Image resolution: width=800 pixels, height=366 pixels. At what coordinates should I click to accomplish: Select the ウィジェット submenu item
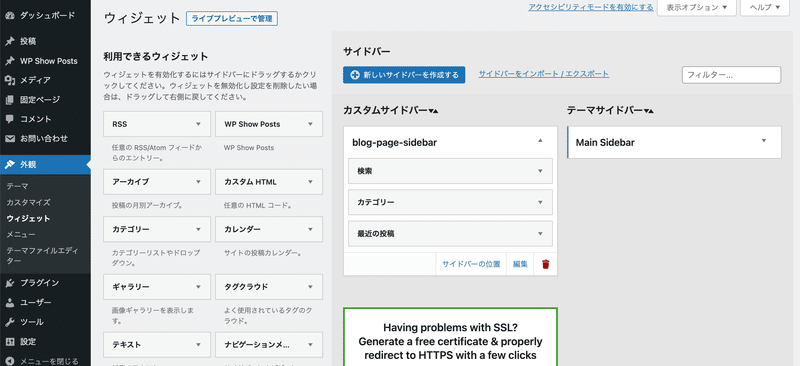28,218
